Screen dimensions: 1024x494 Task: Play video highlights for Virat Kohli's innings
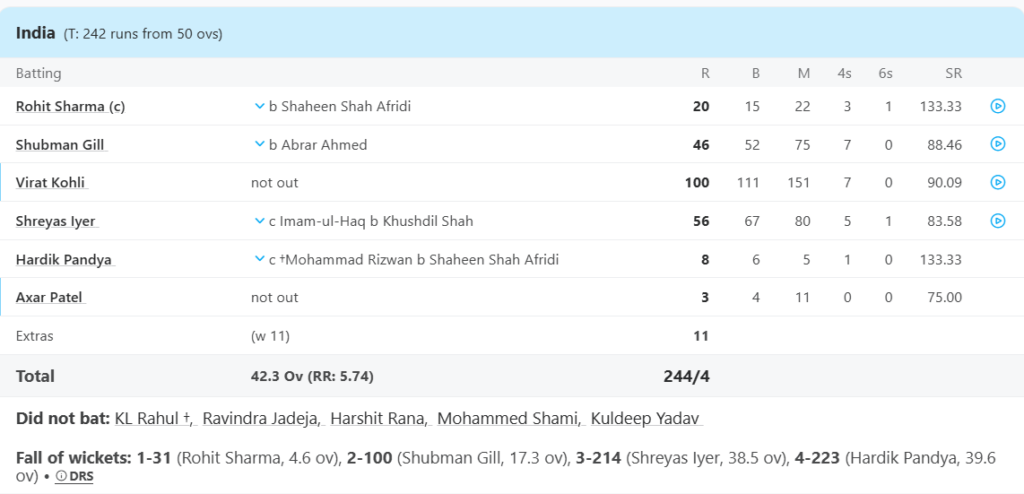pyautogui.click(x=997, y=182)
